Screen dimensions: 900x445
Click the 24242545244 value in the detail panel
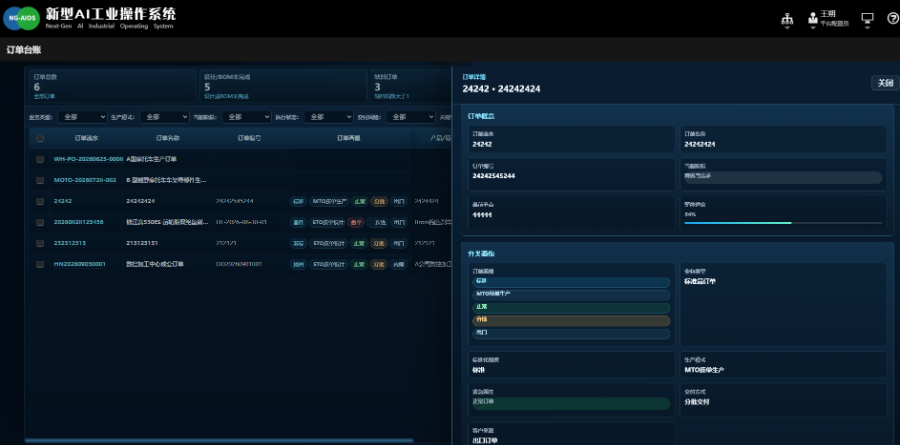493,176
